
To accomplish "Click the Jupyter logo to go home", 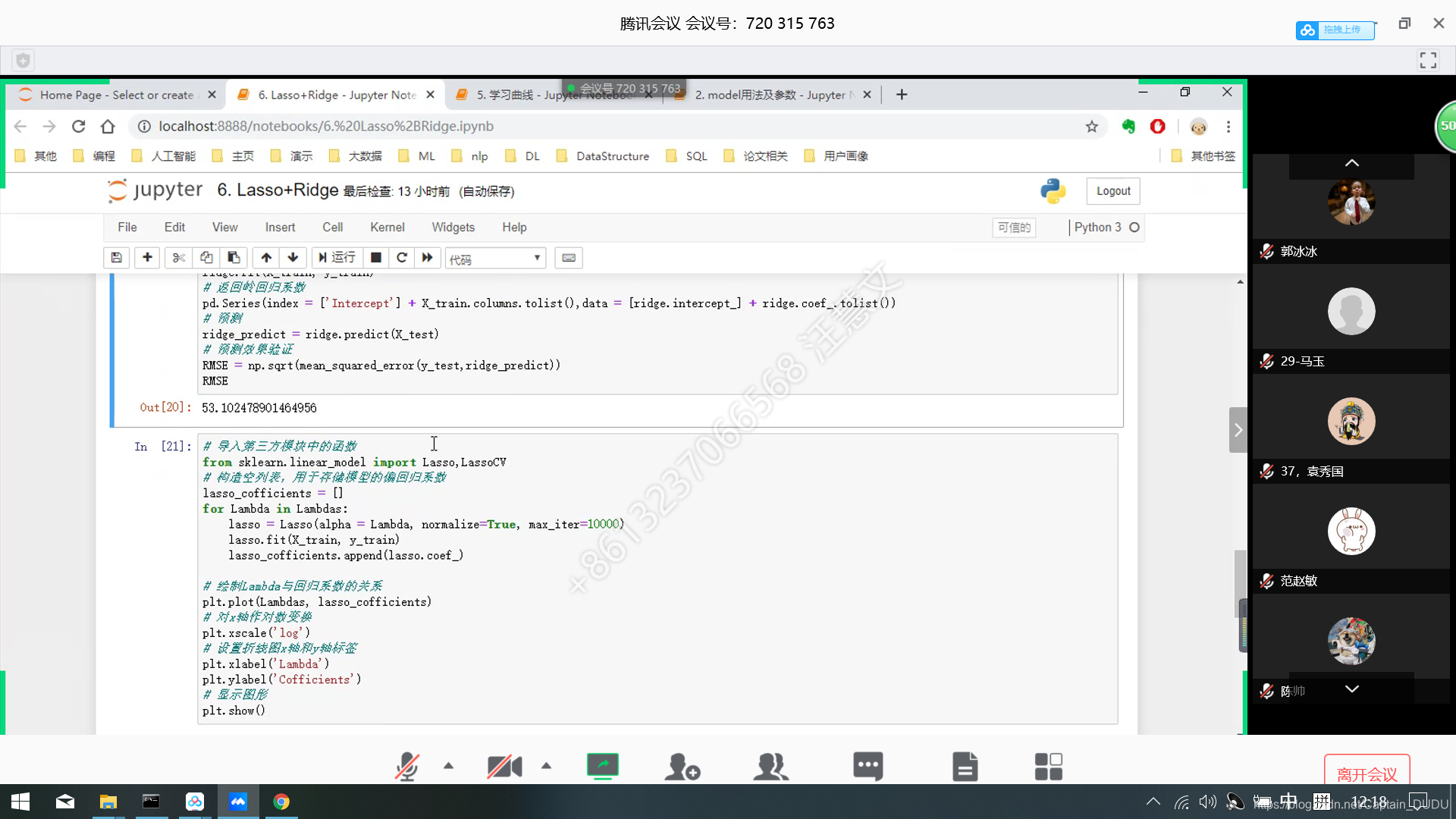I will pos(155,190).
